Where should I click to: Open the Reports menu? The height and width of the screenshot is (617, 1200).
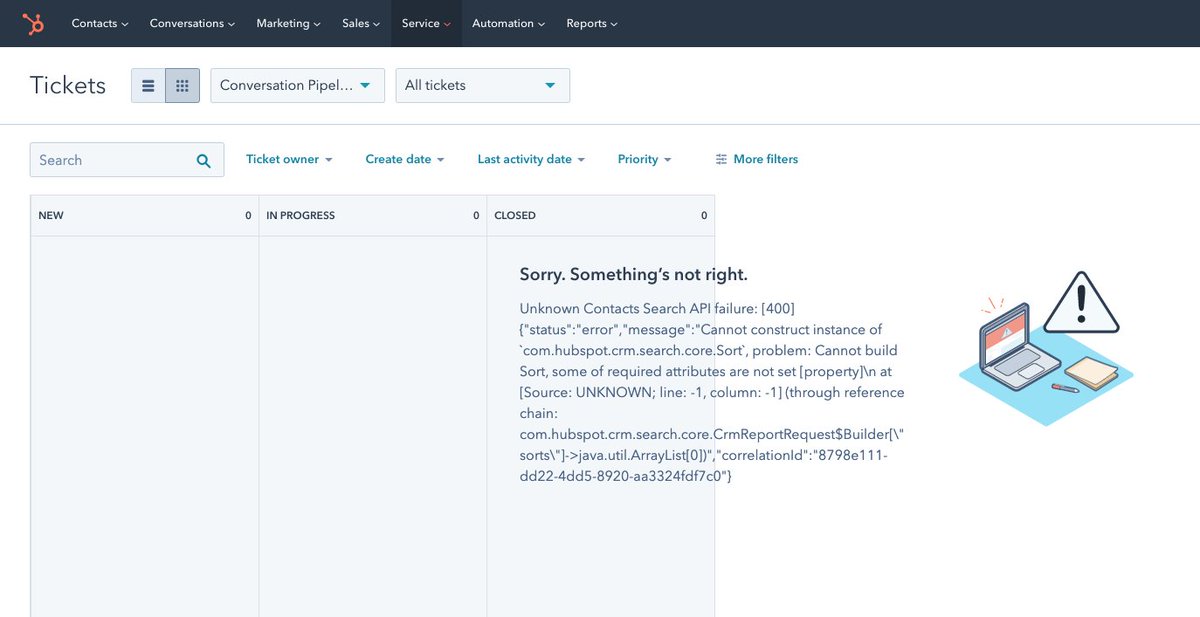(x=592, y=23)
